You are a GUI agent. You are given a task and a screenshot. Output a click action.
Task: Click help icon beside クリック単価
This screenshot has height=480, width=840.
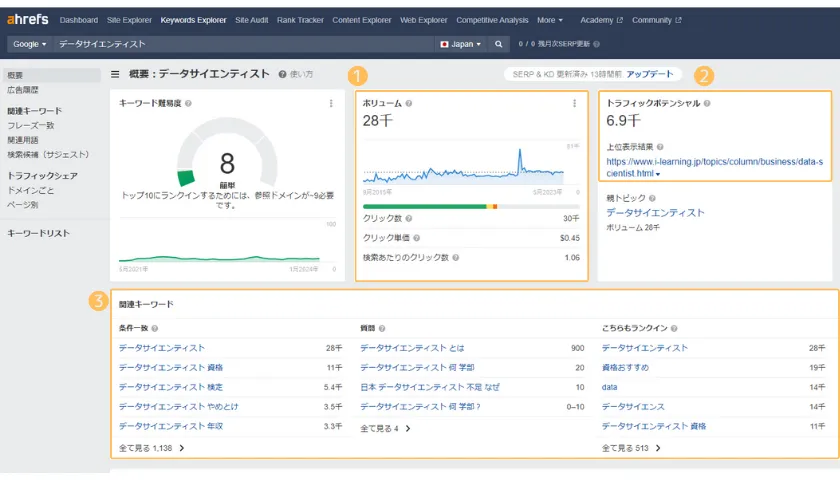tap(416, 238)
